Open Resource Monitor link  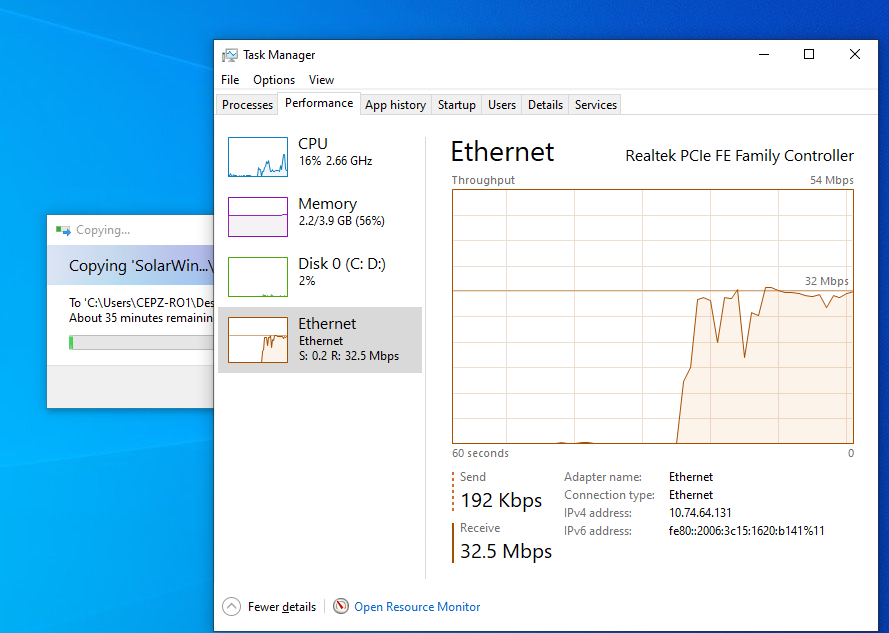point(417,607)
